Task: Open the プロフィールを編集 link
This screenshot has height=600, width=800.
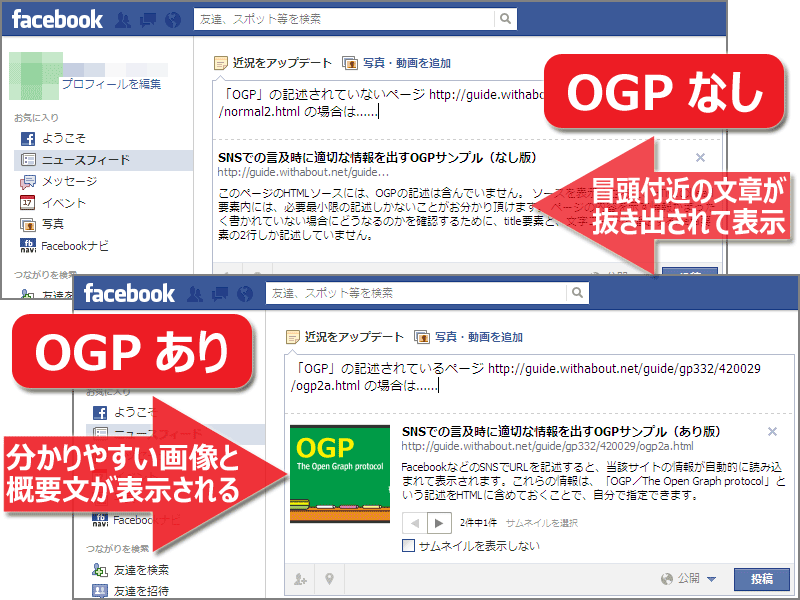Action: (113, 84)
